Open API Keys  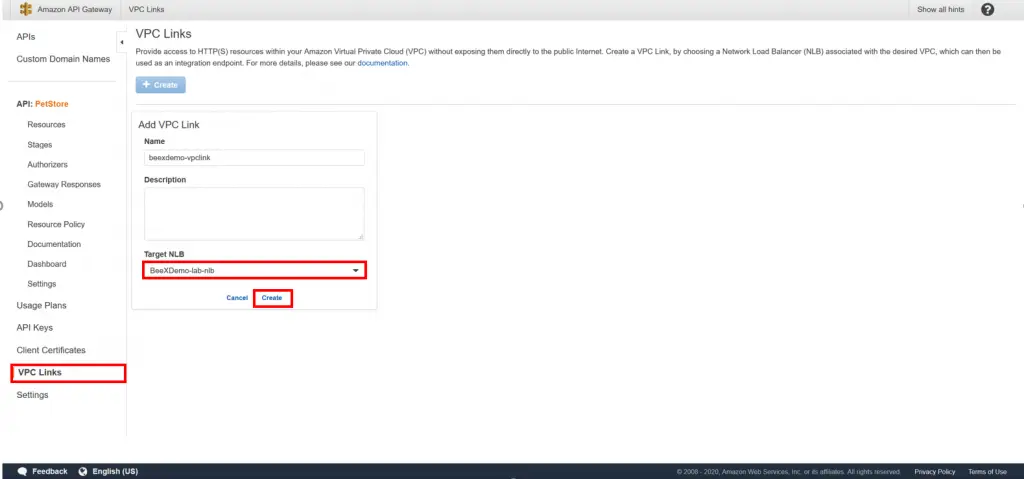(35, 327)
